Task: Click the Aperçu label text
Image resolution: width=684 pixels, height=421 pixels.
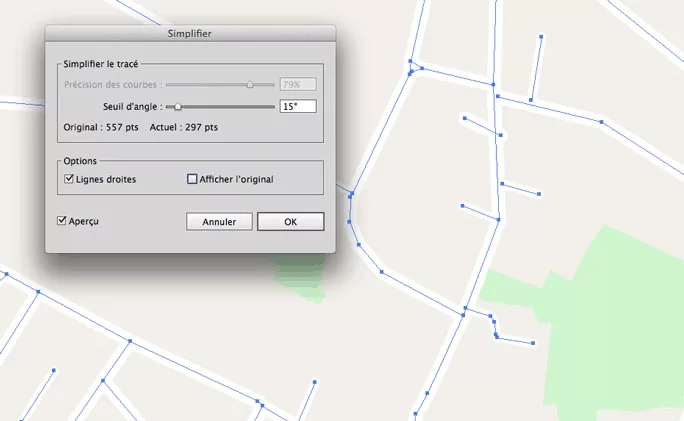Action: [x=84, y=220]
